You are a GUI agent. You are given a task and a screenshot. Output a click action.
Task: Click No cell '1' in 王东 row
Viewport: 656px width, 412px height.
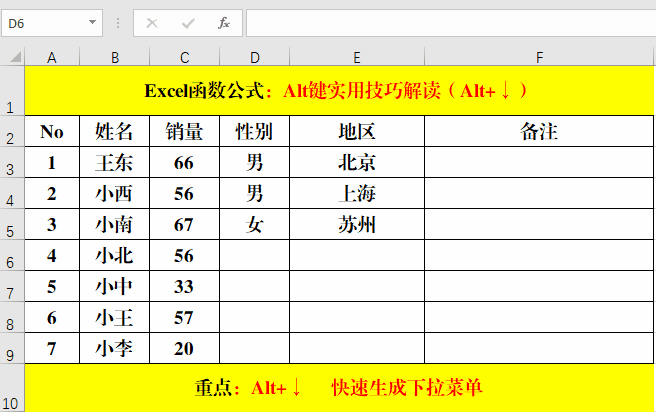coord(52,162)
